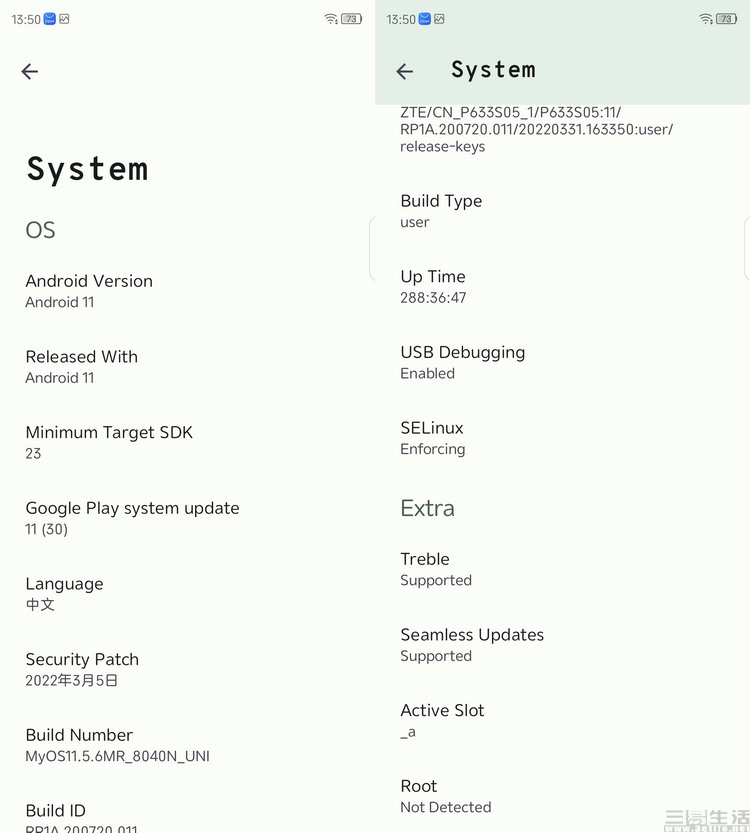750x833 pixels.
Task: Tap the Build Type row
Action: (x=441, y=211)
